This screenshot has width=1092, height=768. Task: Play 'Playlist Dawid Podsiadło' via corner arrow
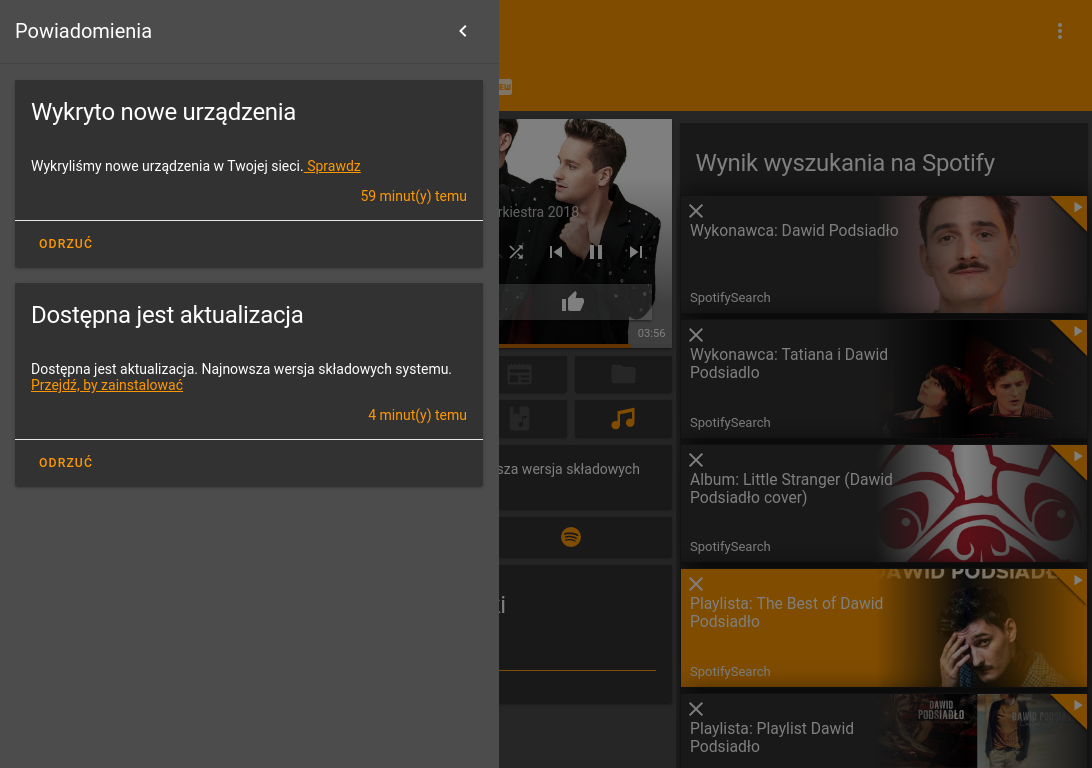tap(1076, 705)
